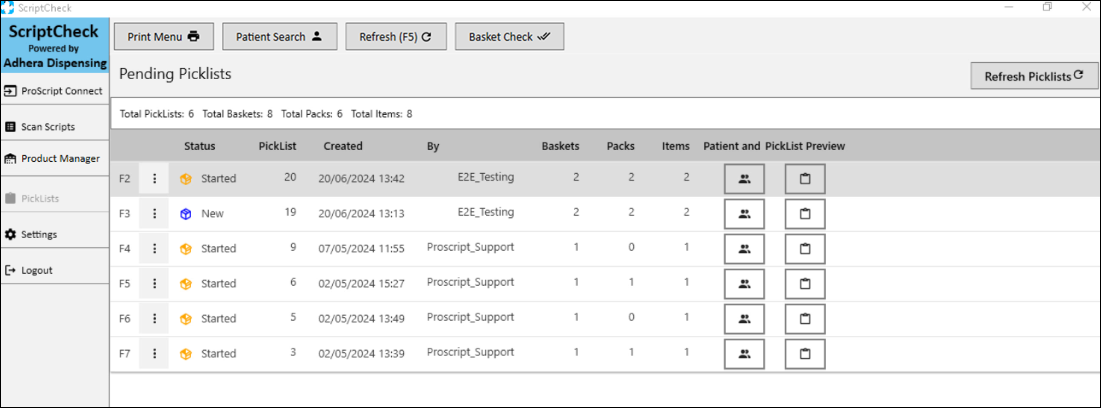
Task: Open three-dot options menu for row F2
Action: (x=154, y=179)
